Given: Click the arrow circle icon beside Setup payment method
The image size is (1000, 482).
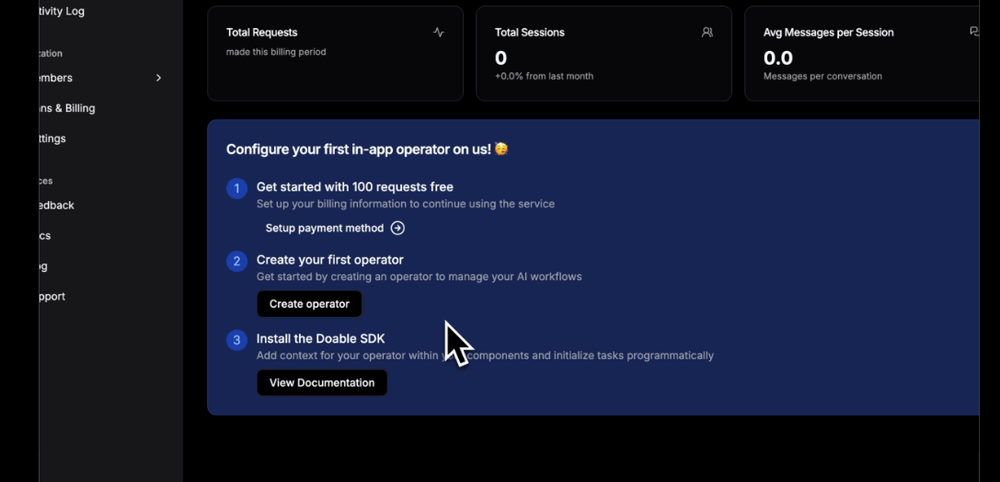Looking at the screenshot, I should pyautogui.click(x=397, y=228).
